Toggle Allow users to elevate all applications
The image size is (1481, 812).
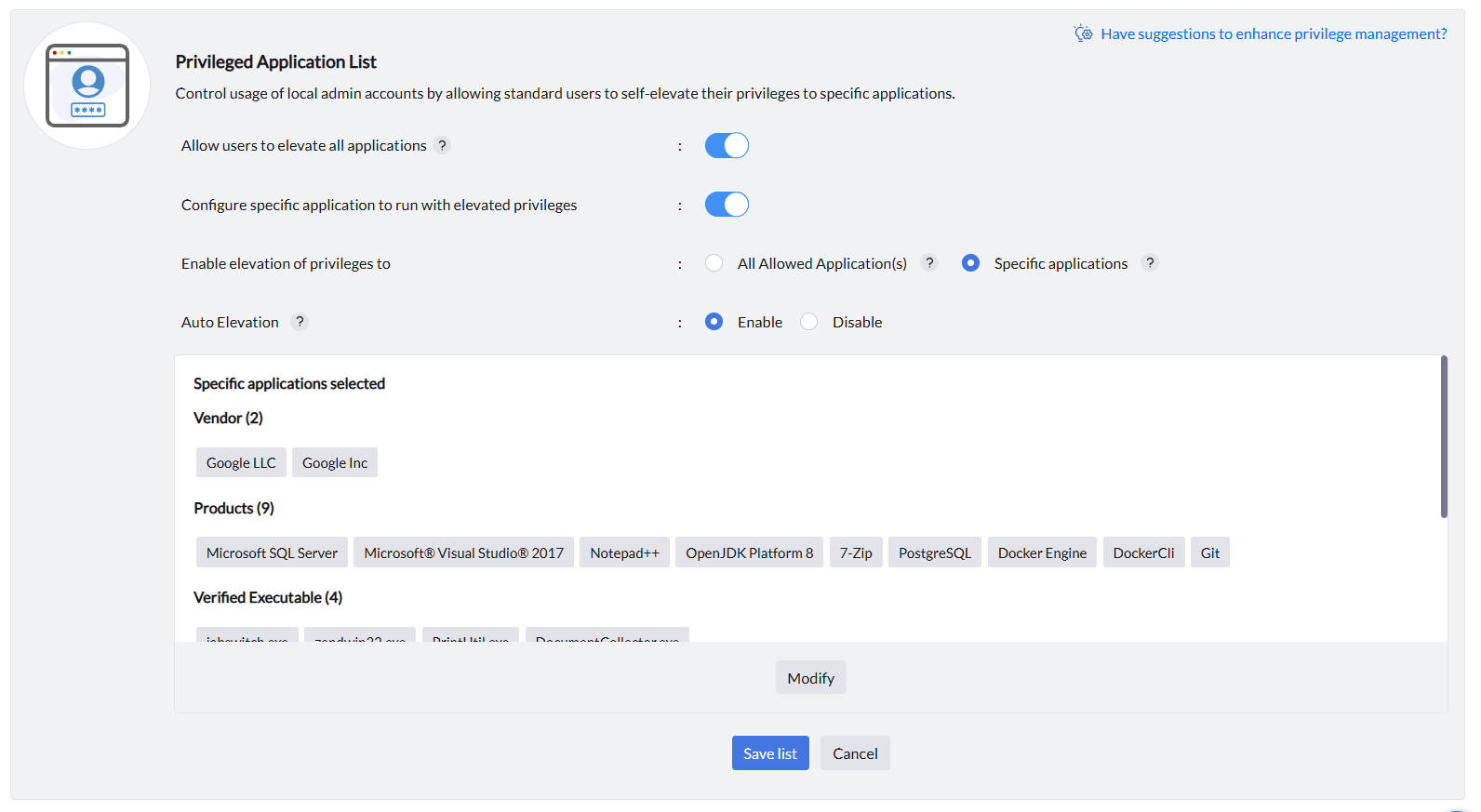(727, 145)
